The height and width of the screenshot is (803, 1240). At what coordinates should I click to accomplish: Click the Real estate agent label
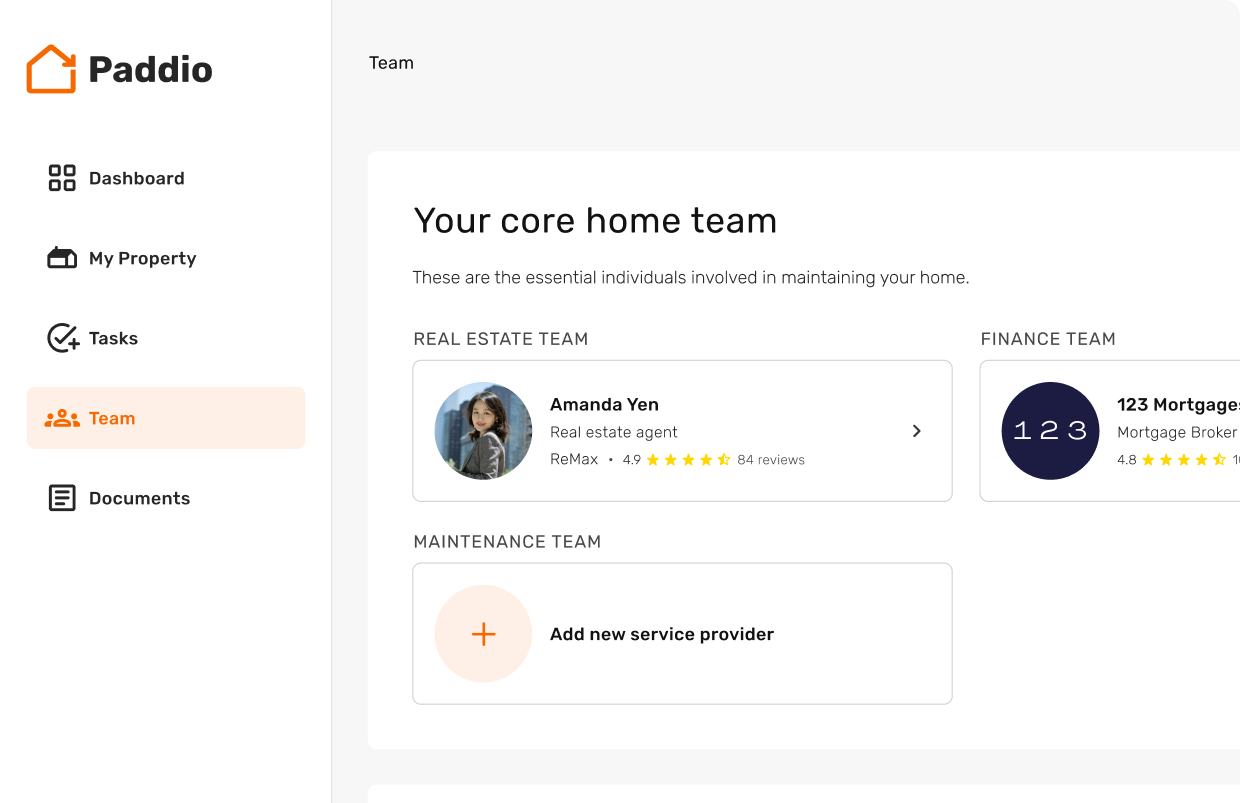(614, 432)
